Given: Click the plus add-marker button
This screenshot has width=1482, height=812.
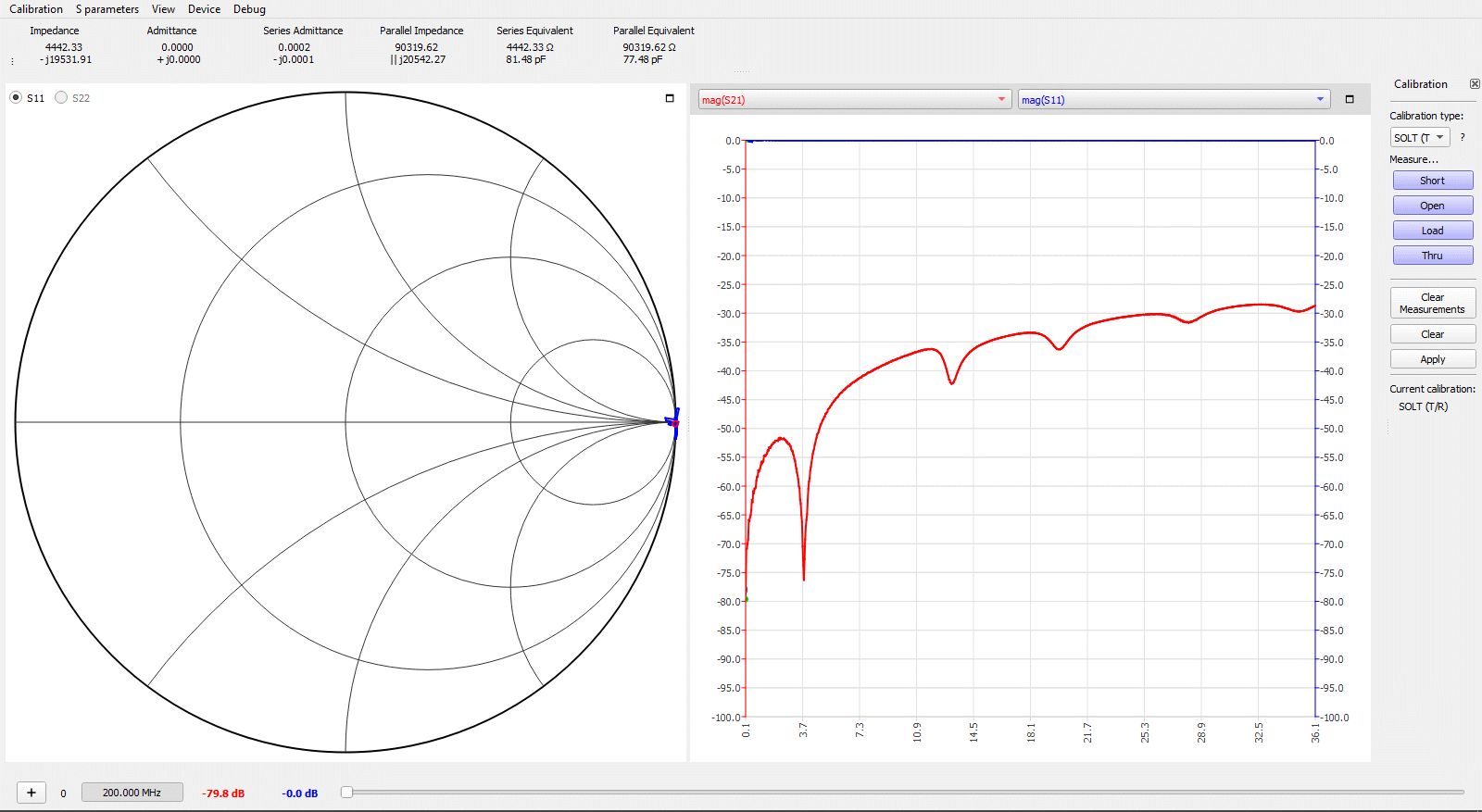Looking at the screenshot, I should pos(31,793).
